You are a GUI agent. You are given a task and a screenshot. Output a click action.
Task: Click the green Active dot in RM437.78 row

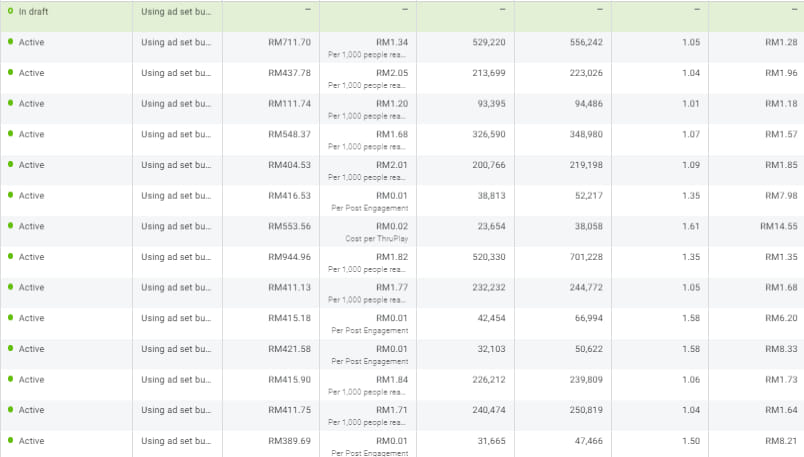coord(11,73)
